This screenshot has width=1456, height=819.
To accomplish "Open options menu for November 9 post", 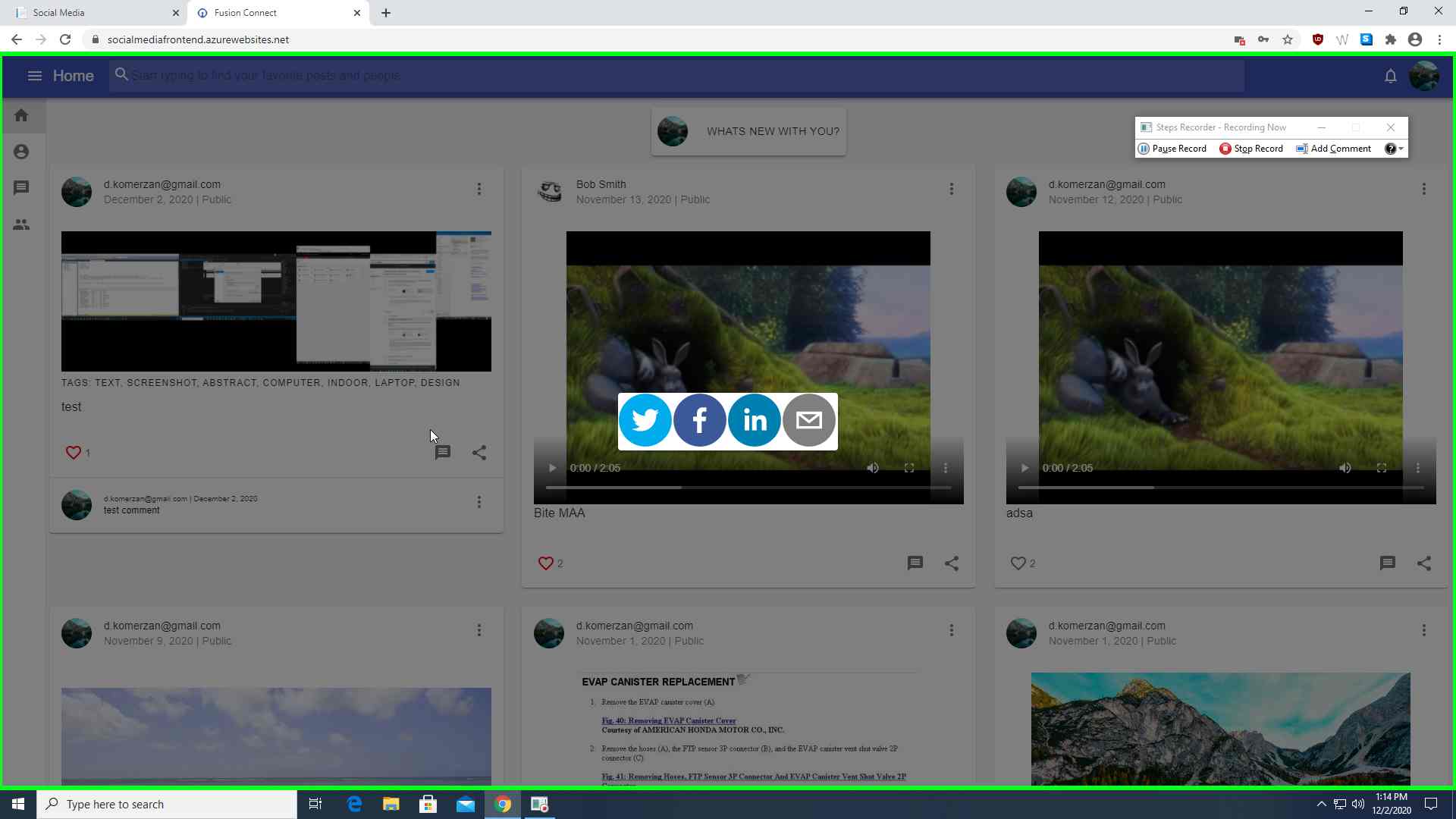I will point(479,630).
